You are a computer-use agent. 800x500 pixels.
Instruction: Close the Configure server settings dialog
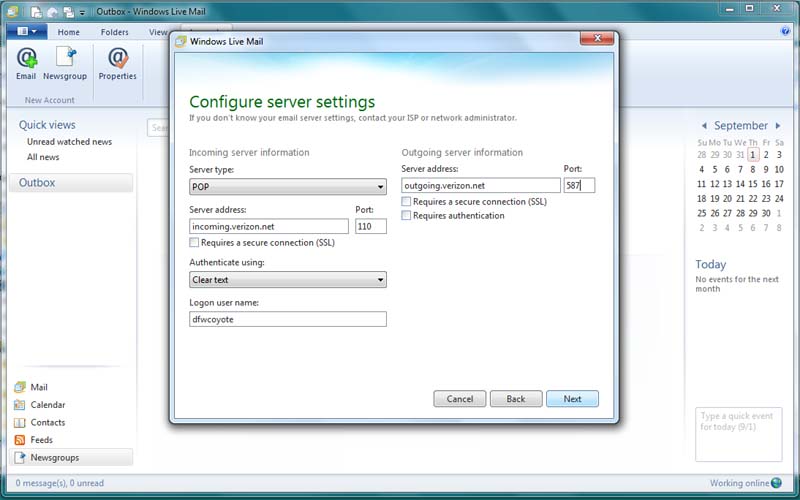(x=597, y=38)
